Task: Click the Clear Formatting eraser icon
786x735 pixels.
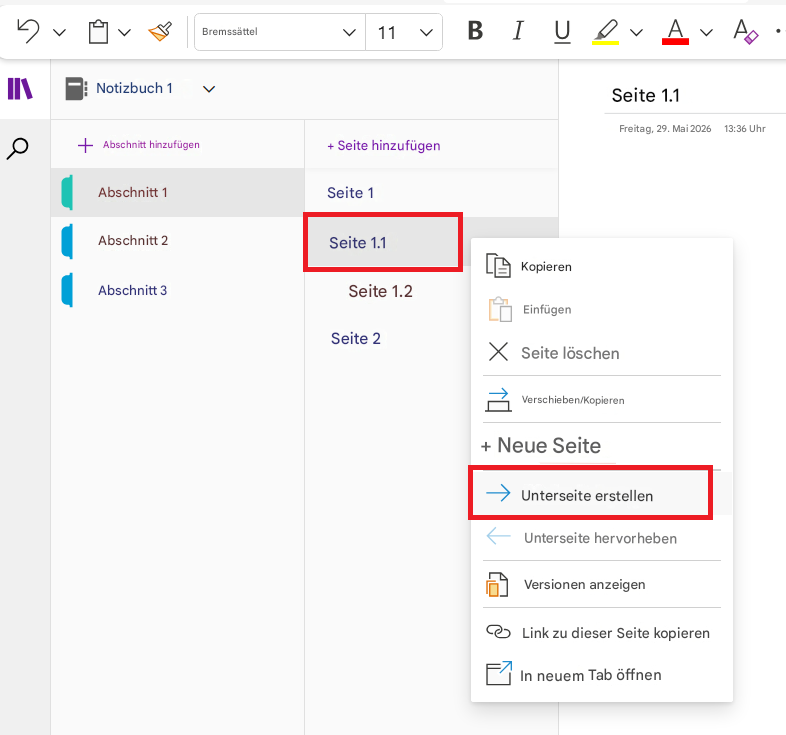Action: [745, 32]
